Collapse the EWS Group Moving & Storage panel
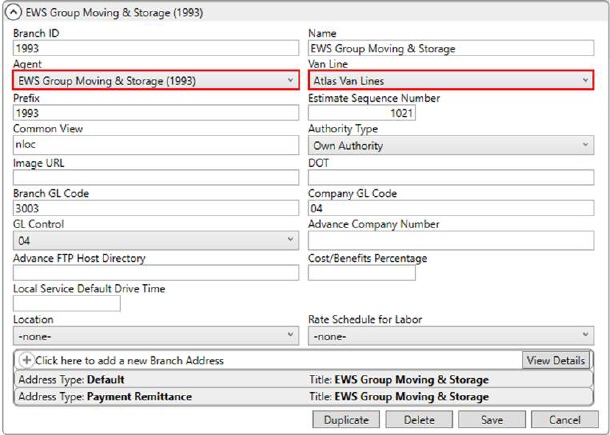Image resolution: width=610 pixels, height=435 pixels. tap(14, 12)
